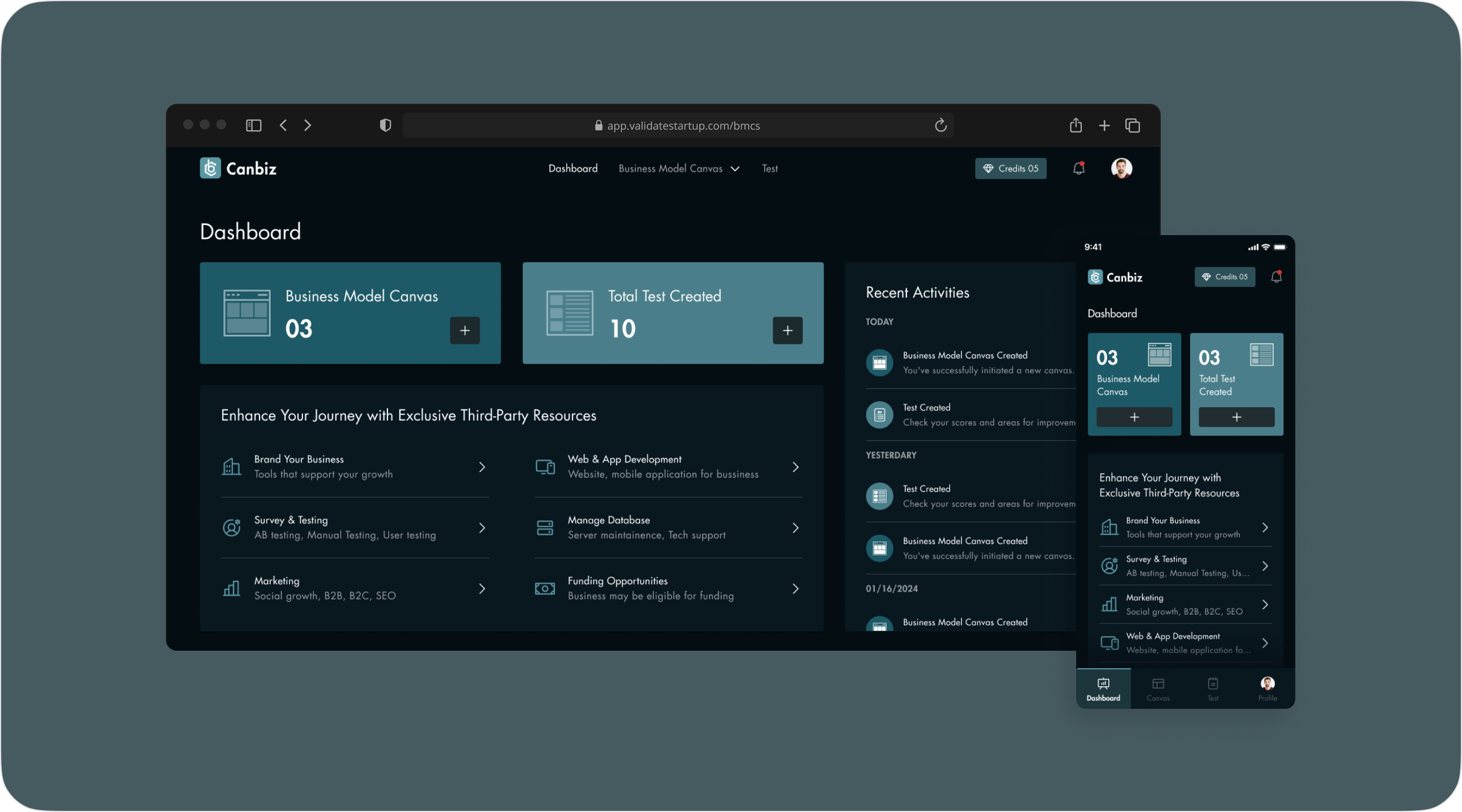Click the Credits 05 button in header
1462x812 pixels.
coord(1010,169)
